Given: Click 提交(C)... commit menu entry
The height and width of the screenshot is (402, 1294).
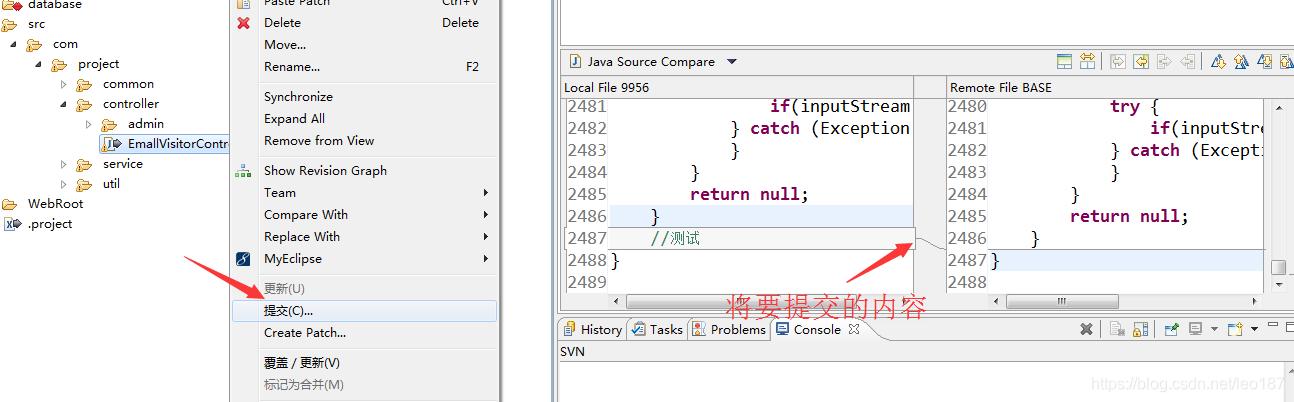Looking at the screenshot, I should 364,311.
